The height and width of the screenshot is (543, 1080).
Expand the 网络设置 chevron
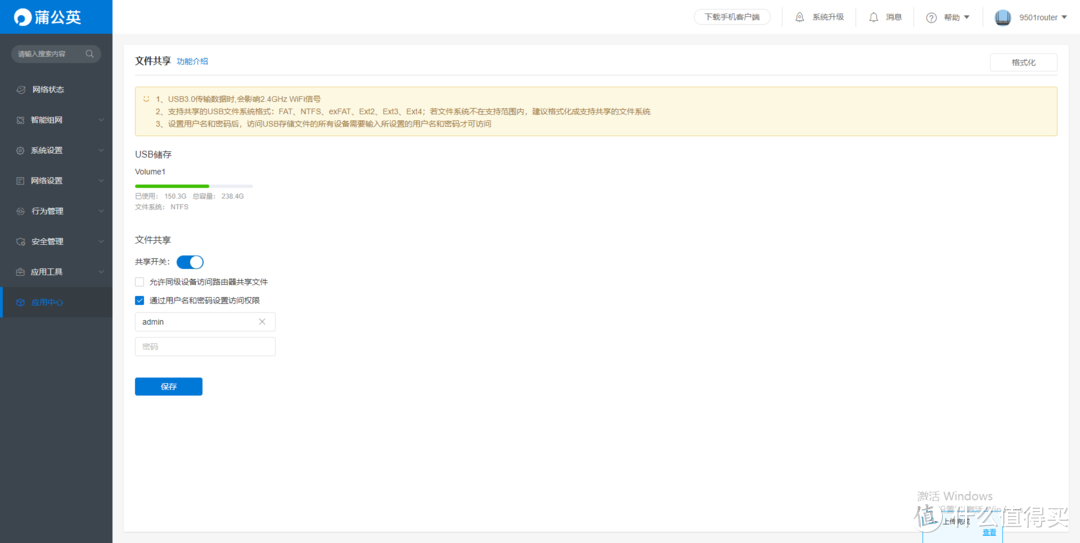[x=101, y=181]
